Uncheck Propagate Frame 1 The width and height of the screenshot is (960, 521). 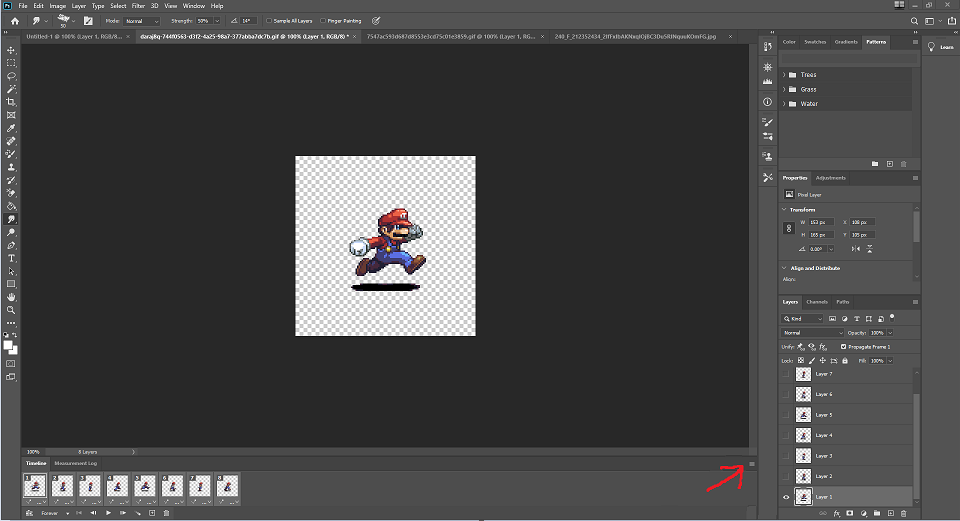click(x=844, y=347)
